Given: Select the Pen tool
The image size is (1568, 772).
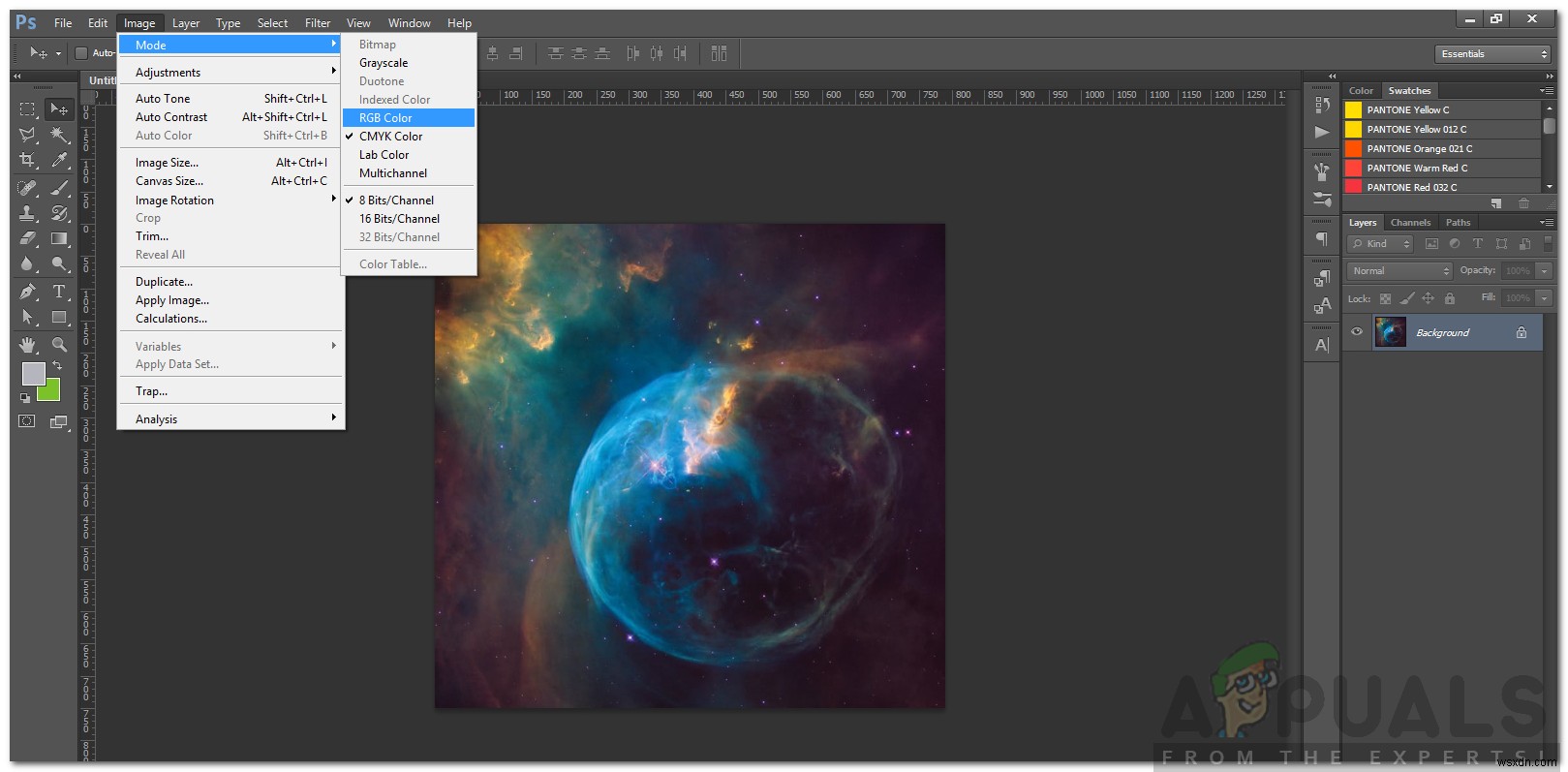Looking at the screenshot, I should click(x=27, y=291).
